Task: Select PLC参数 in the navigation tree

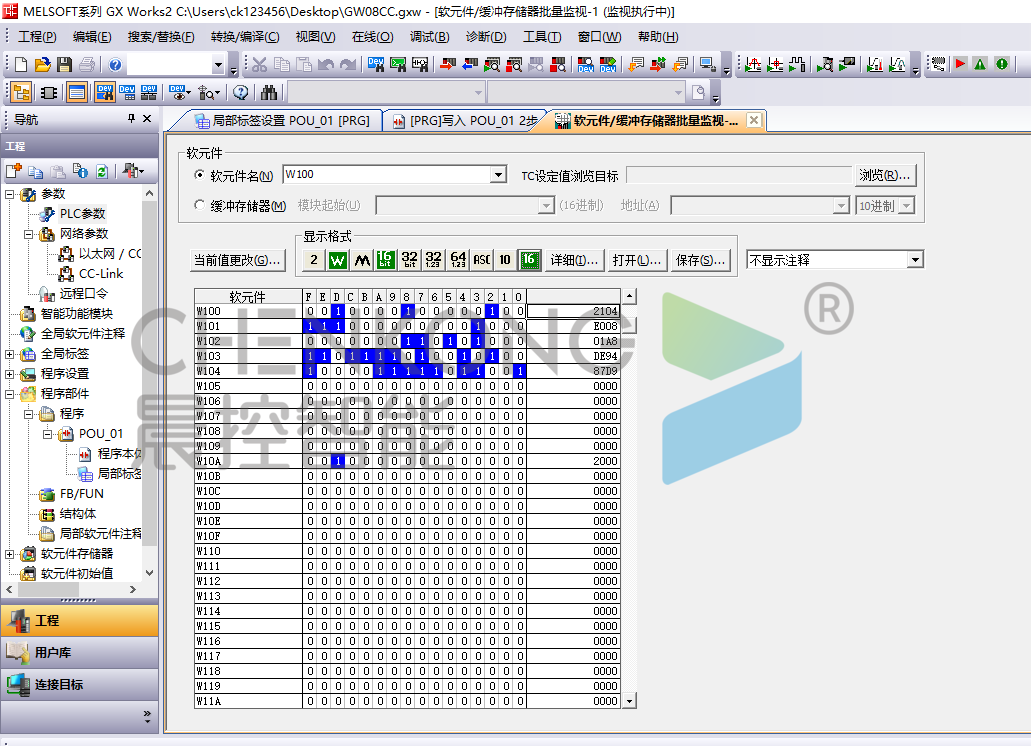Action: 82,214
